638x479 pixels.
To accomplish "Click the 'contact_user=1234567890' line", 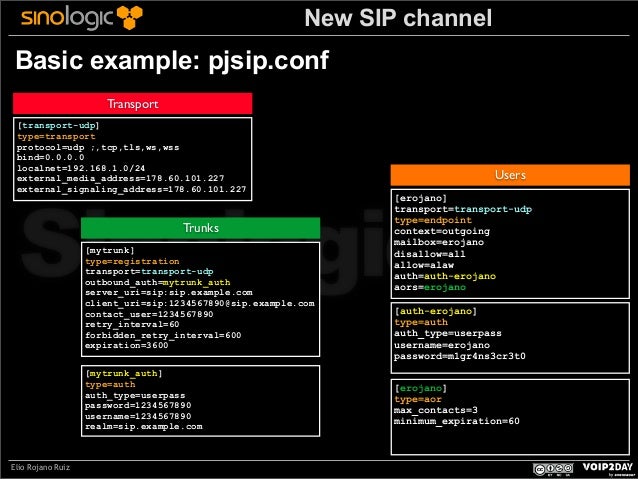I will pos(149,314).
